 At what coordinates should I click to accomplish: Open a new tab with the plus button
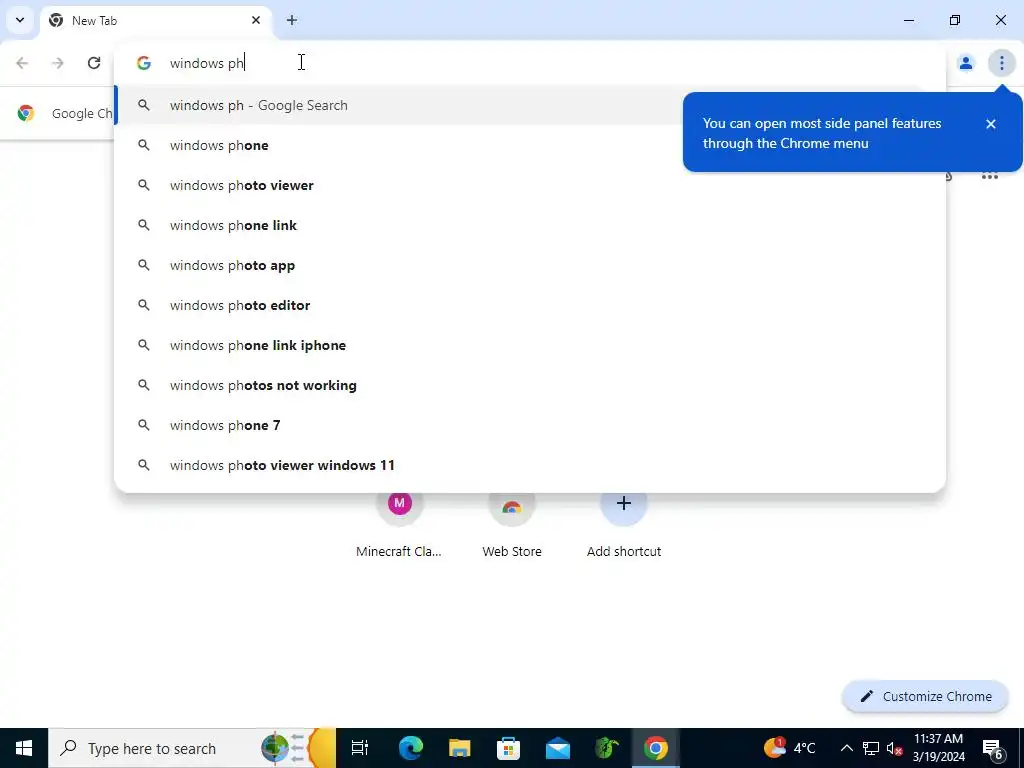coord(292,20)
